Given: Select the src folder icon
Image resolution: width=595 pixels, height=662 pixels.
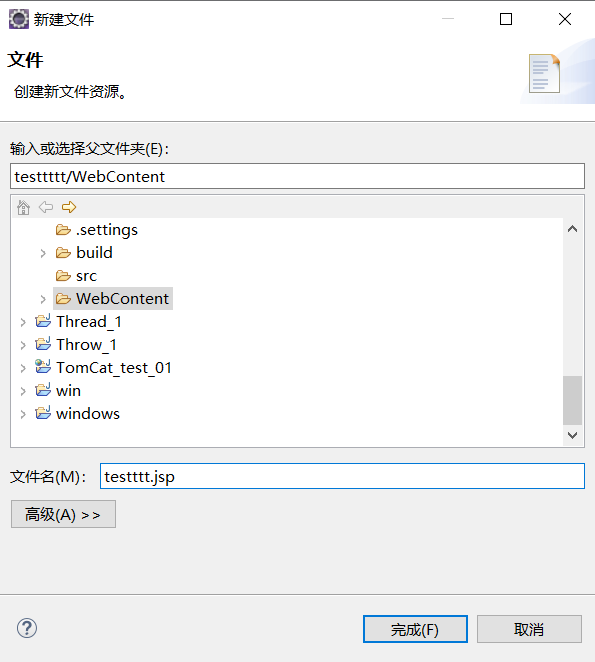Looking at the screenshot, I should pyautogui.click(x=63, y=276).
